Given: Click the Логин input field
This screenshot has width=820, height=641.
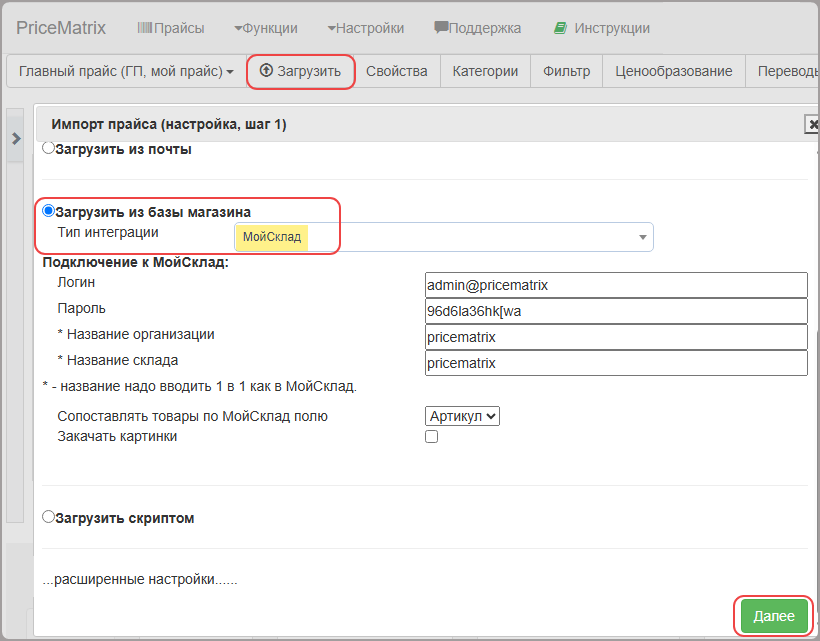Looking at the screenshot, I should [616, 285].
